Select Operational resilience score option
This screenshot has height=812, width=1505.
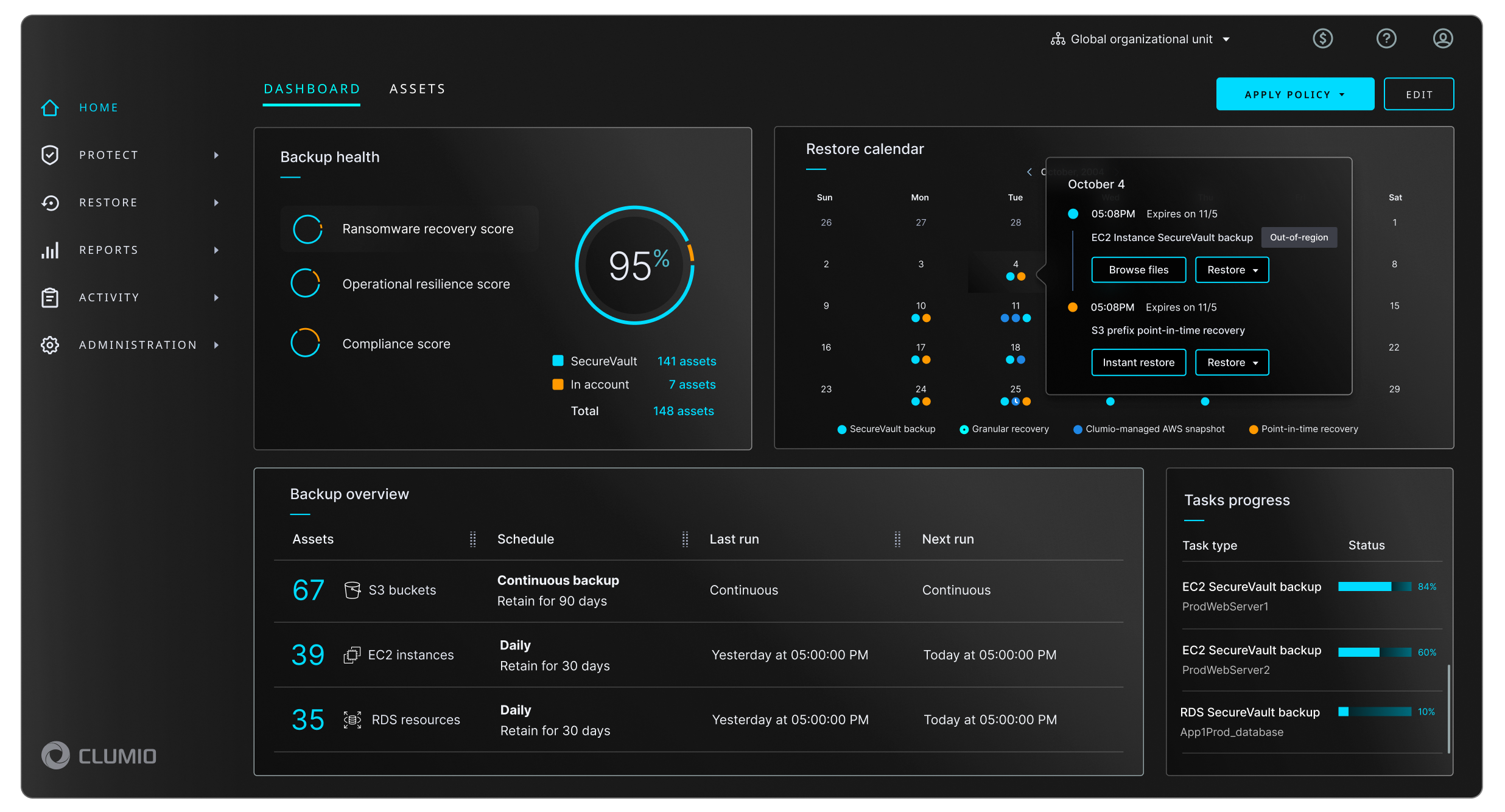(x=426, y=284)
